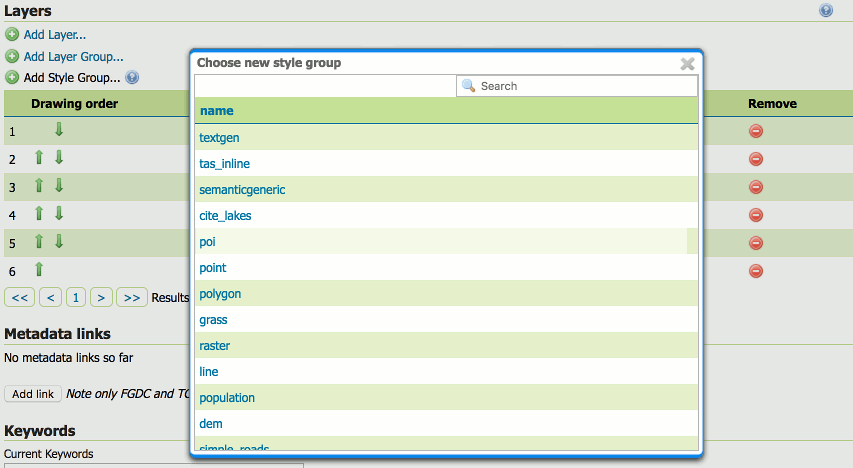The image size is (853, 468).
Task: Close the Choose new style group dialog
Action: point(687,64)
